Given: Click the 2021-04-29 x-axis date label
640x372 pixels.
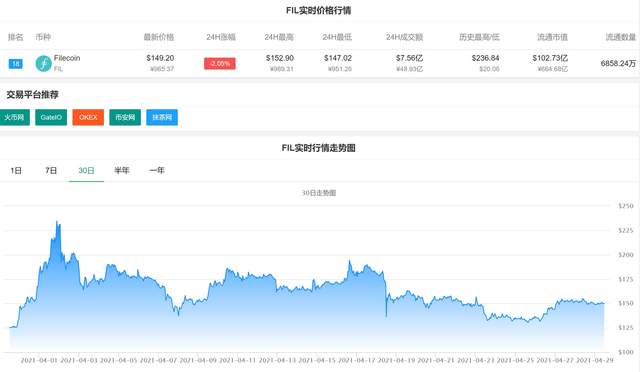Looking at the screenshot, I should 594,361.
